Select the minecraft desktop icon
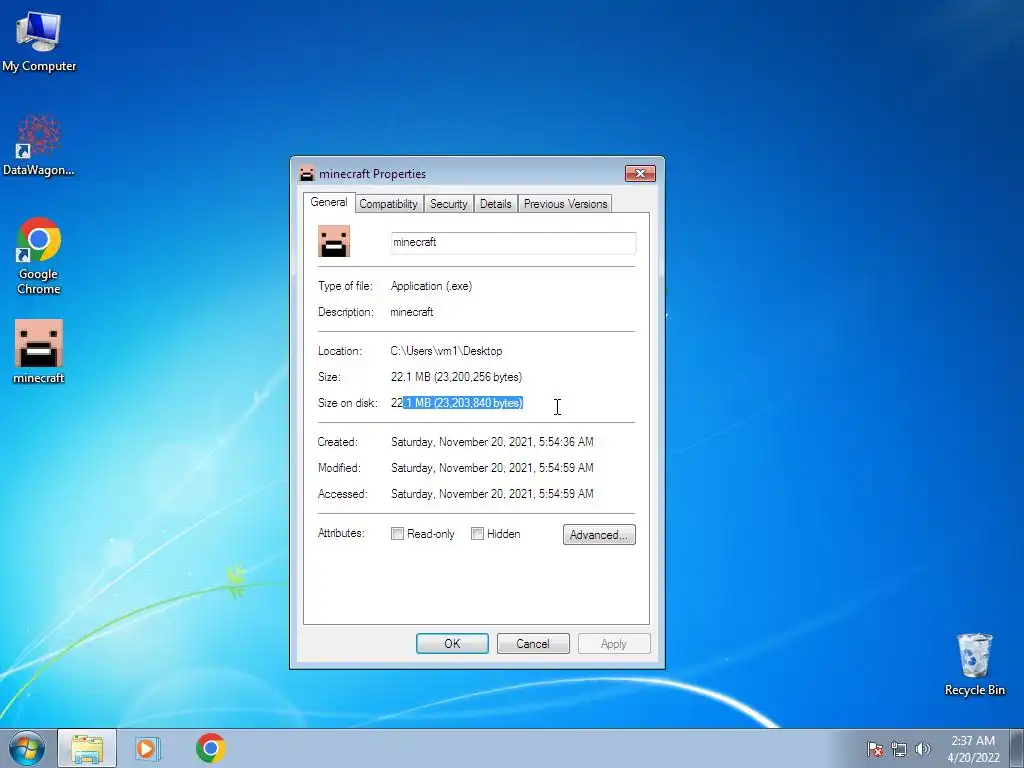The height and width of the screenshot is (768, 1024). click(39, 351)
